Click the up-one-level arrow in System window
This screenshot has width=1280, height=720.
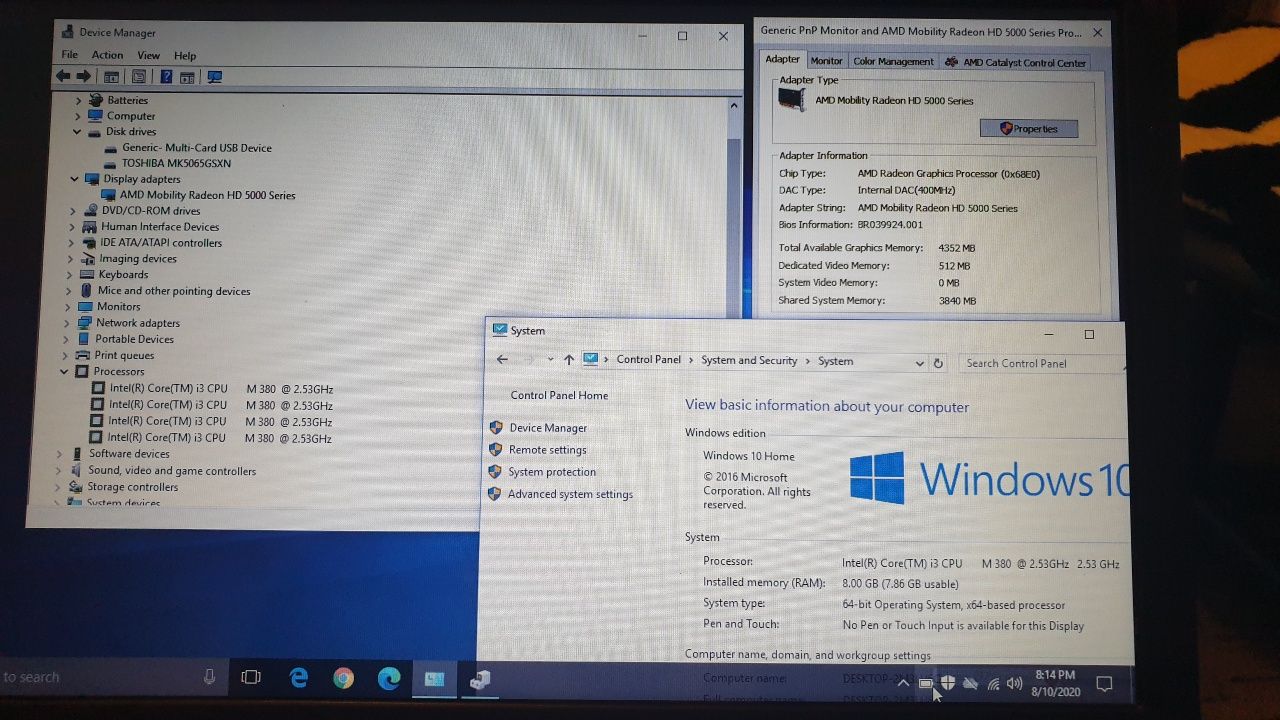coord(569,360)
